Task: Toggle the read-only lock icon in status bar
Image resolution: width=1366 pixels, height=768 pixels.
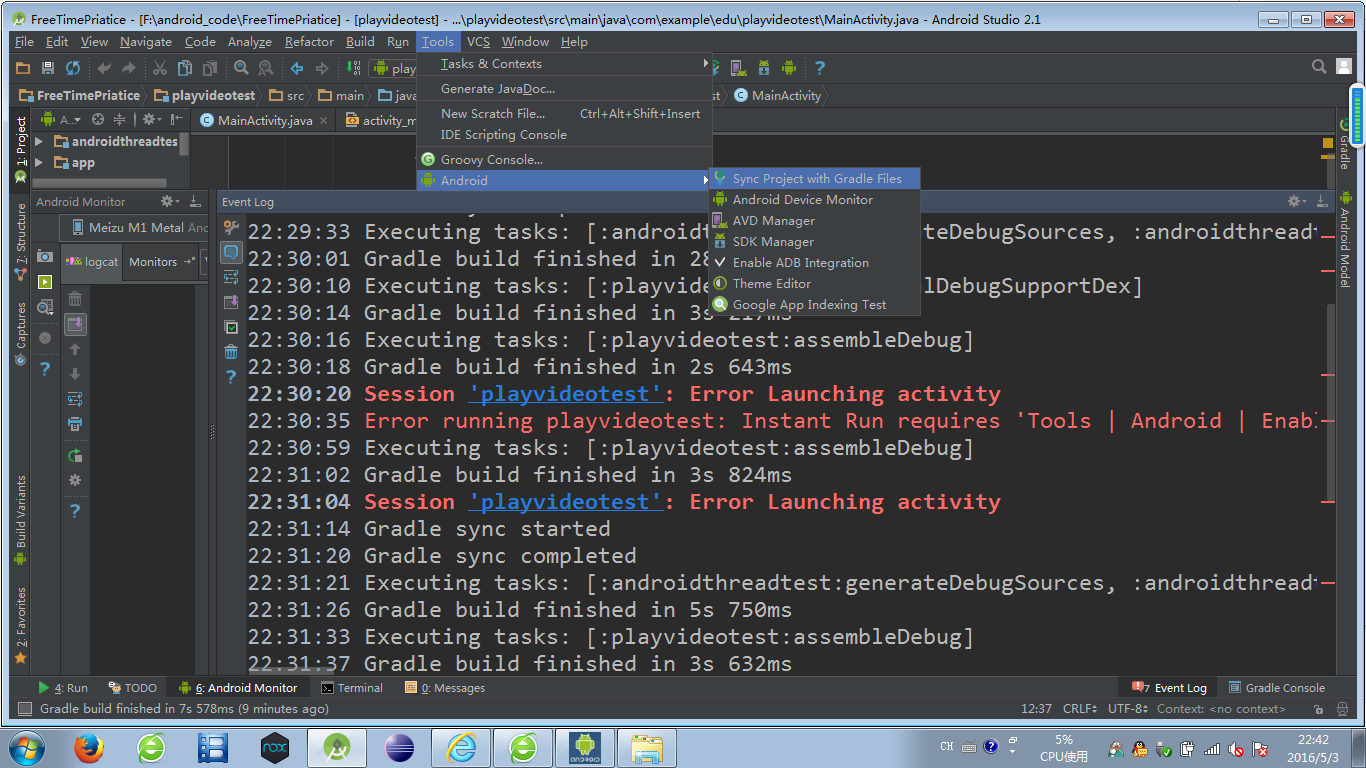Action: 1320,709
